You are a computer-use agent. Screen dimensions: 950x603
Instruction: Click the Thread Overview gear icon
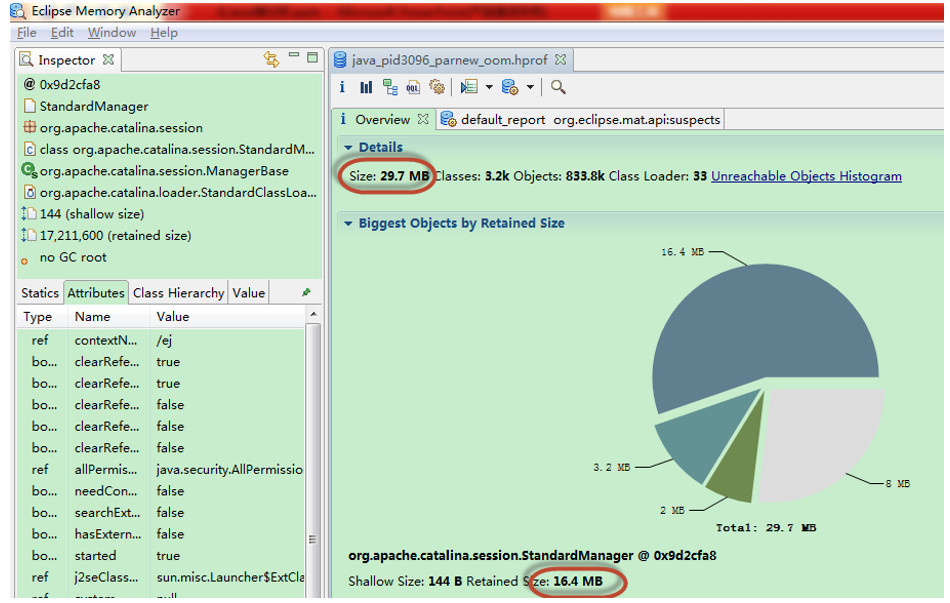point(437,88)
